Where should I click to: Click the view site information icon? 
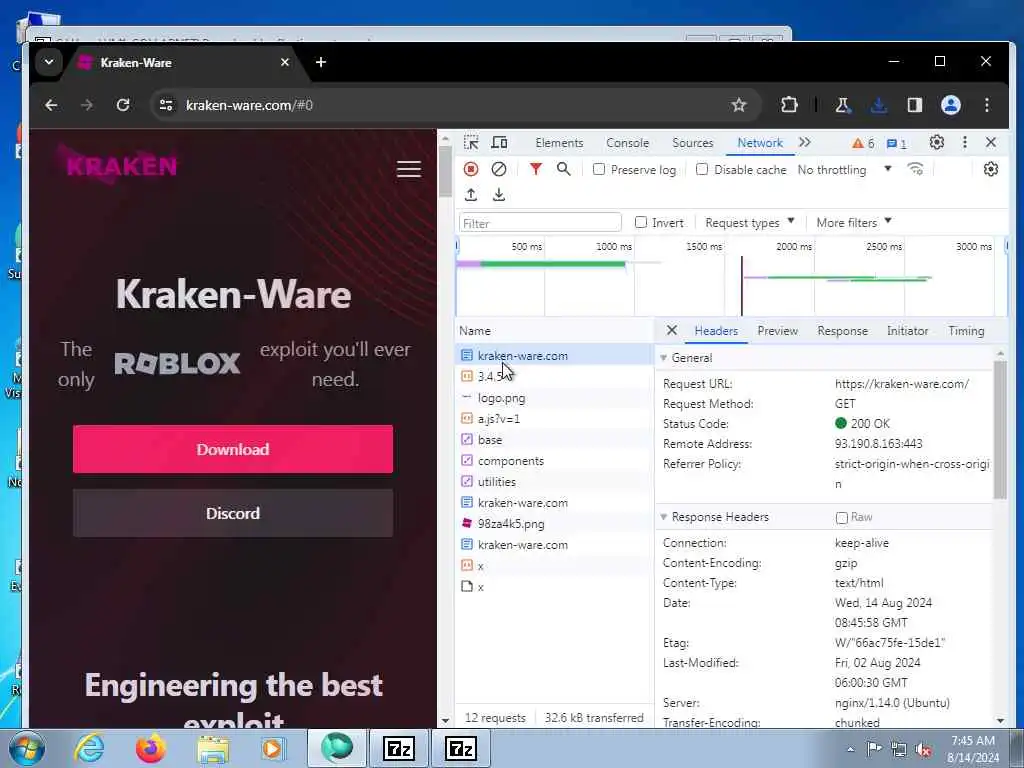[167, 105]
